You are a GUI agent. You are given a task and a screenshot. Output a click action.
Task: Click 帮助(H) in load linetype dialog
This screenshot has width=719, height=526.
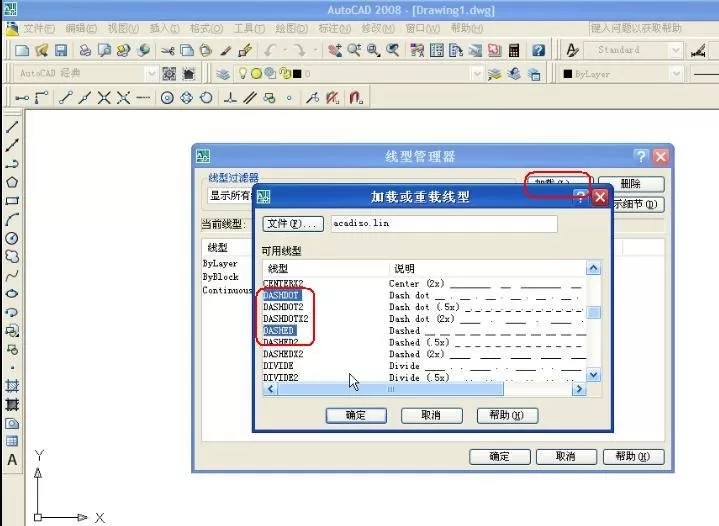(507, 415)
